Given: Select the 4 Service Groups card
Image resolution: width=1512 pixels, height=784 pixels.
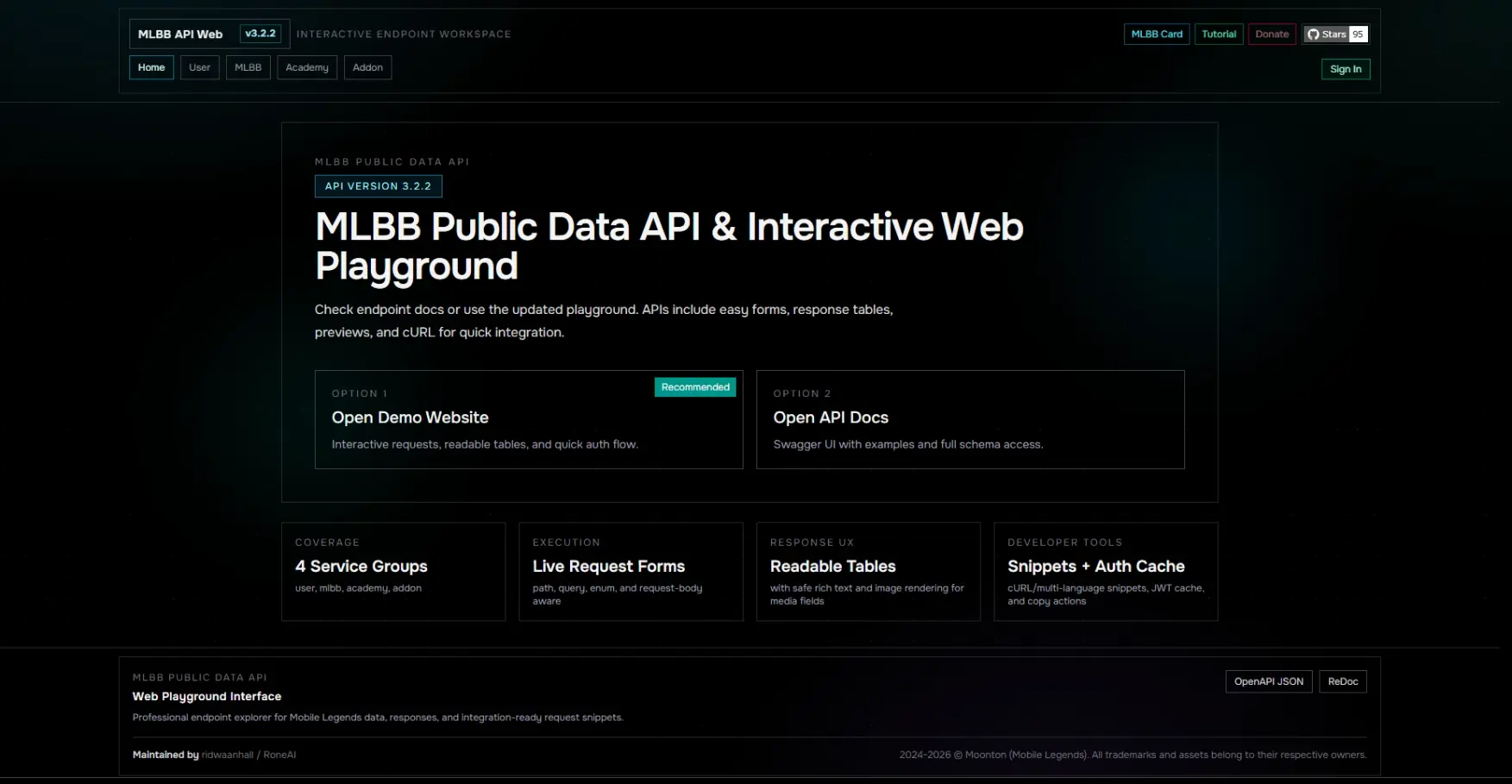Looking at the screenshot, I should coord(393,571).
